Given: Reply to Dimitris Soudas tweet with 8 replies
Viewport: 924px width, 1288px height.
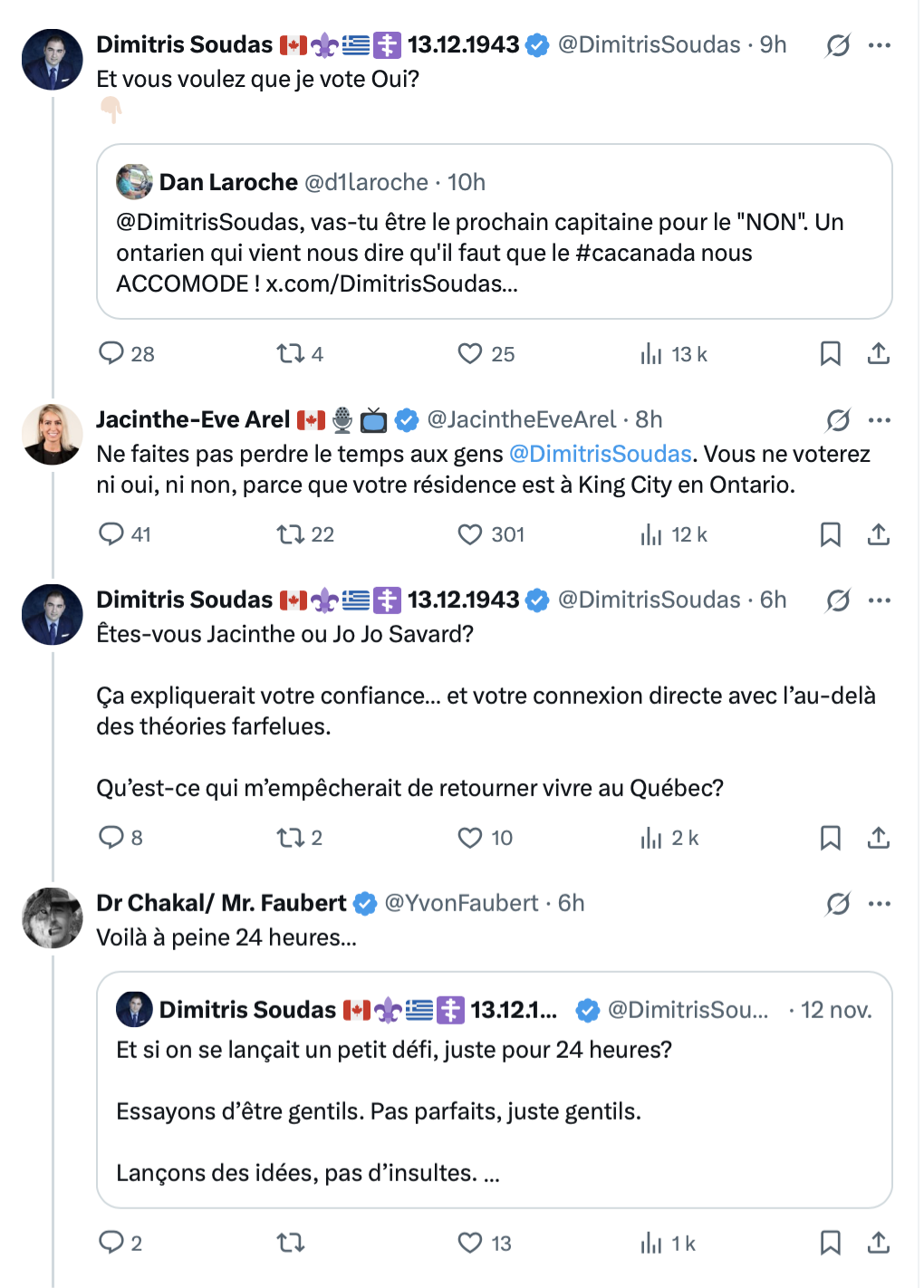Looking at the screenshot, I should pyautogui.click(x=111, y=837).
